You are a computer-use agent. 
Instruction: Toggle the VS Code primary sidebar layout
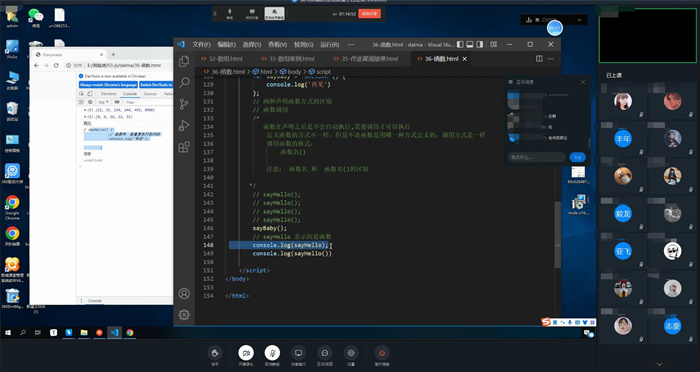coord(460,44)
